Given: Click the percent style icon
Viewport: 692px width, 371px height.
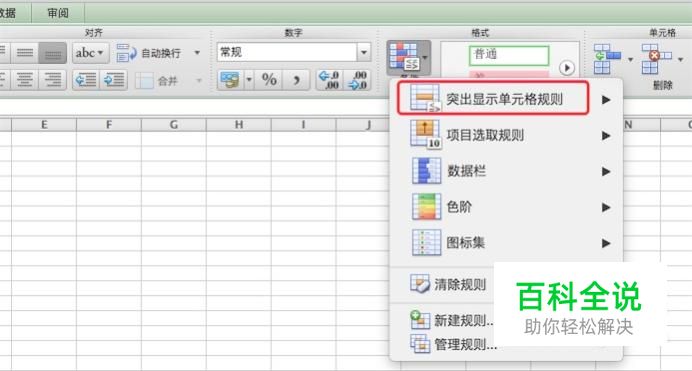Looking at the screenshot, I should 269,80.
